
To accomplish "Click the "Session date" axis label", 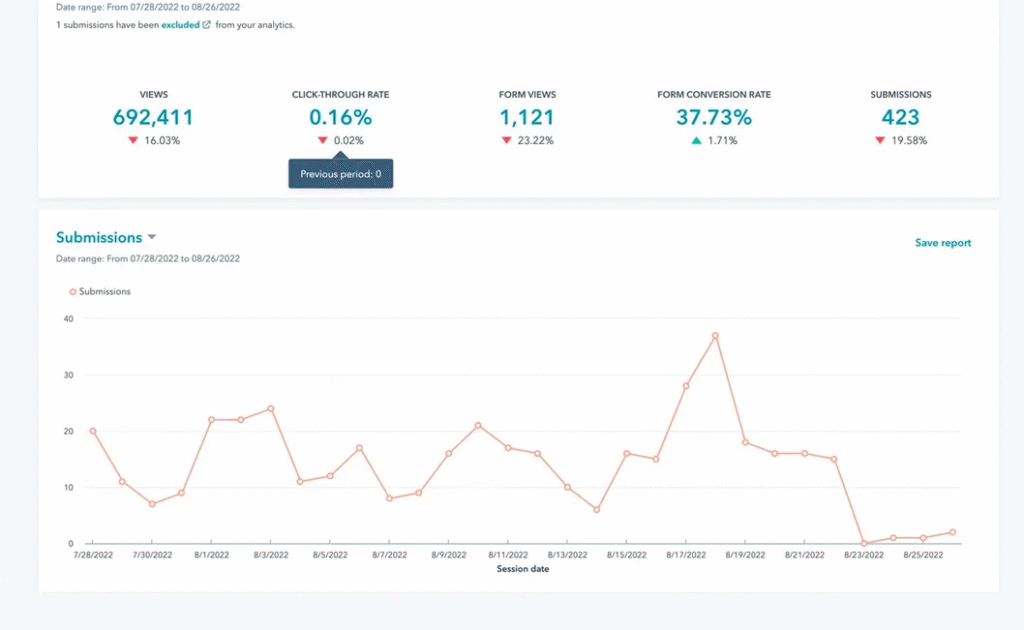I will (522, 568).
